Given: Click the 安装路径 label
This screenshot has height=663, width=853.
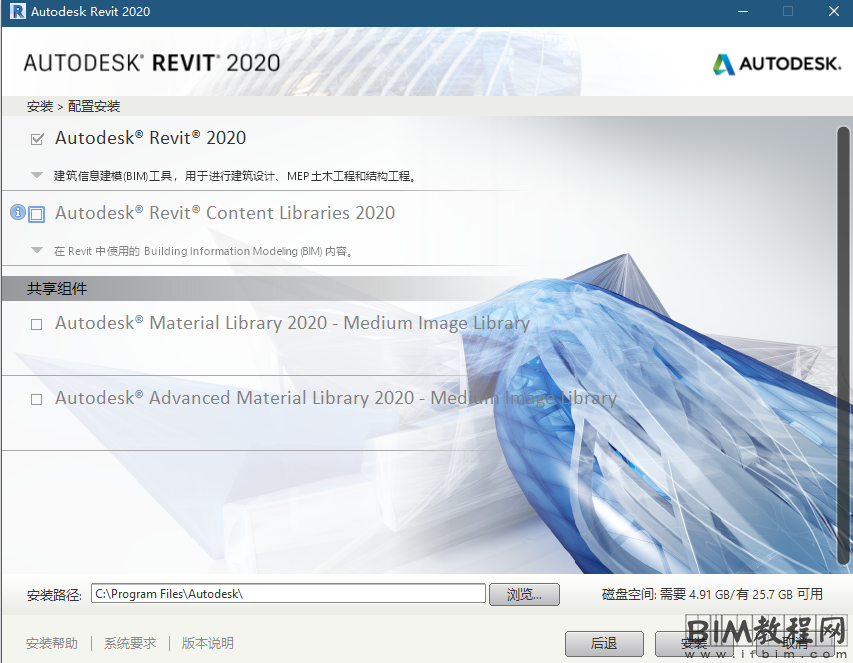Looking at the screenshot, I should point(54,594).
